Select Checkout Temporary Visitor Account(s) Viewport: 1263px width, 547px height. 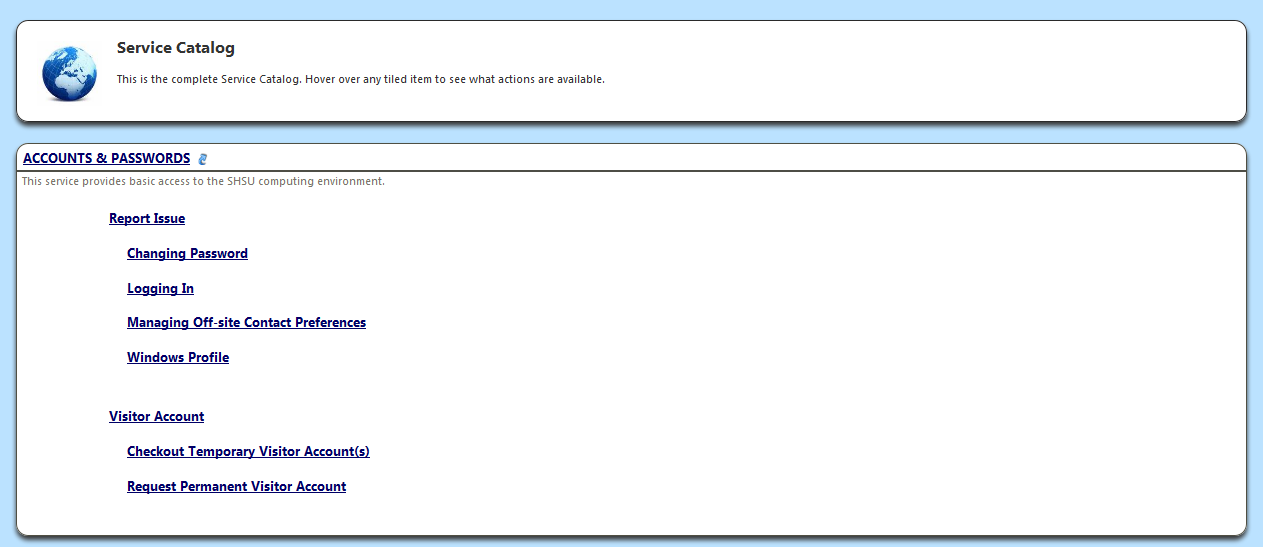pos(248,451)
